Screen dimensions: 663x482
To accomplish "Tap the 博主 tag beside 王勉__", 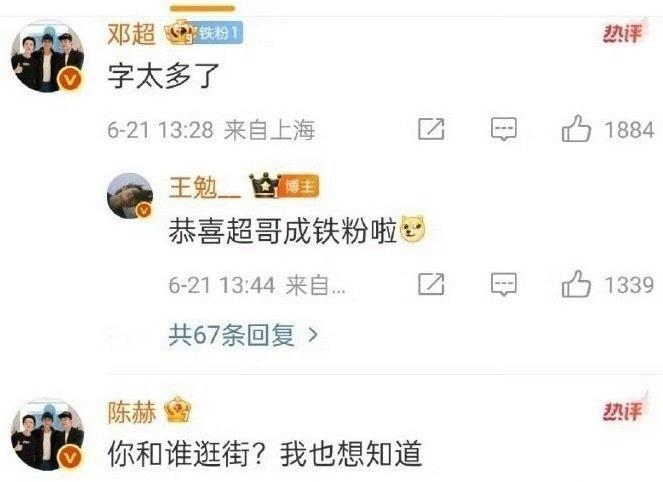I will 299,186.
